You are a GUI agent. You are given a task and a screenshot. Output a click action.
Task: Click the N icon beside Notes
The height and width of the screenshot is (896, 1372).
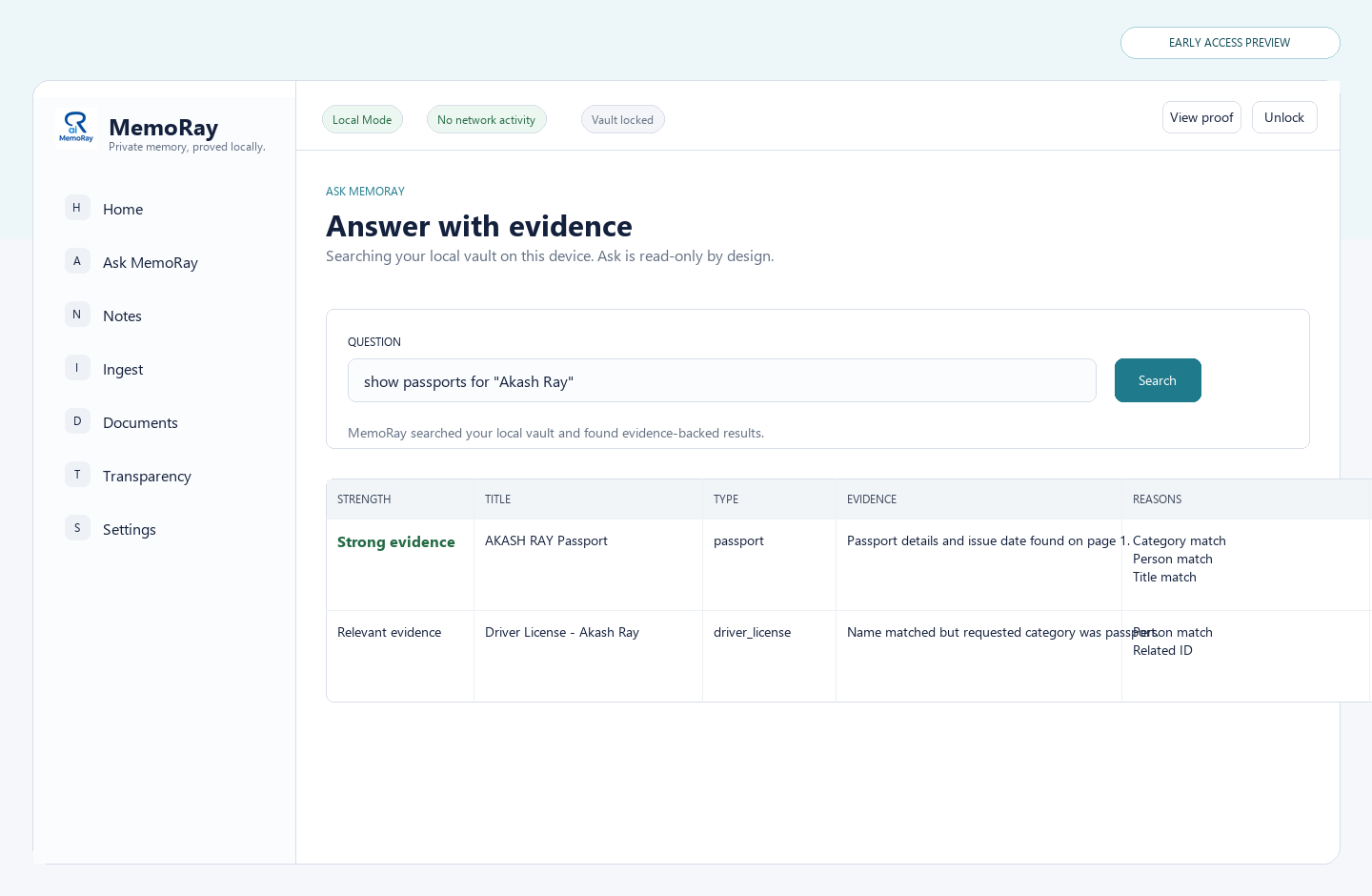tap(77, 315)
